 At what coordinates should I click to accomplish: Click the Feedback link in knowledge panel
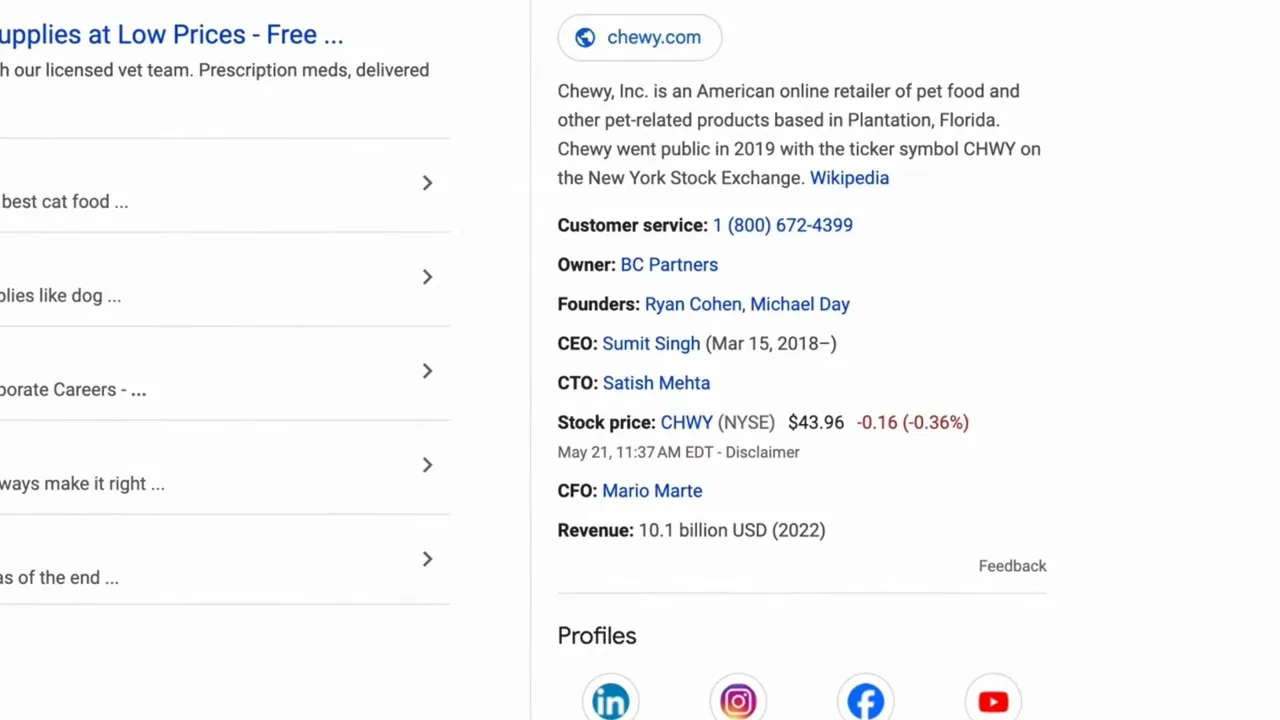click(1012, 566)
